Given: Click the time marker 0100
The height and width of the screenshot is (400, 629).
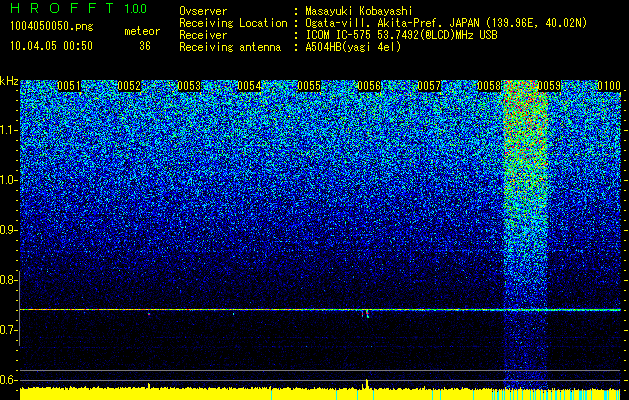Looking at the screenshot, I should (609, 86).
